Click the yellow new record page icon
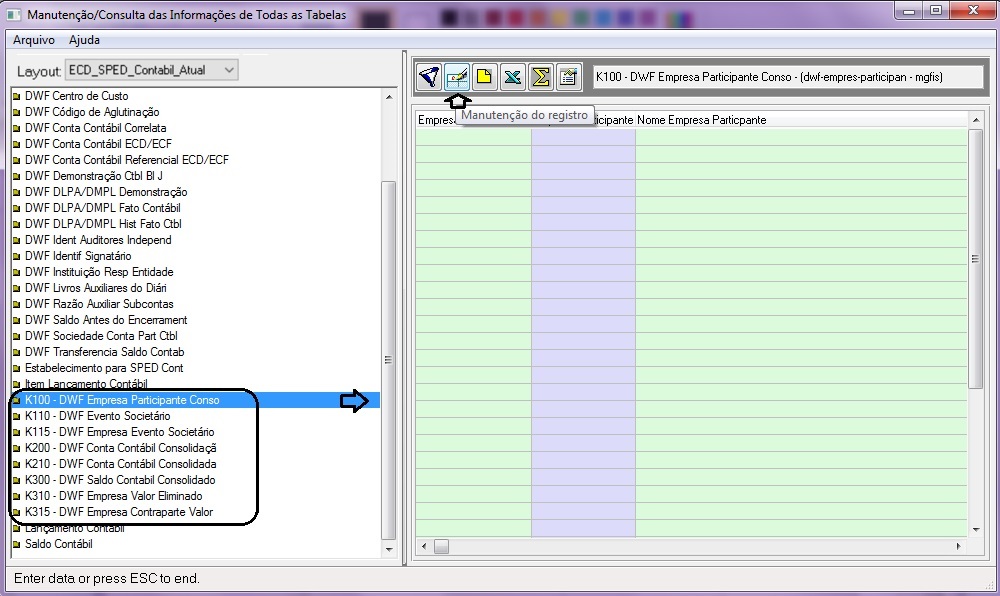Viewport: 1000px width, 596px height. pos(485,77)
